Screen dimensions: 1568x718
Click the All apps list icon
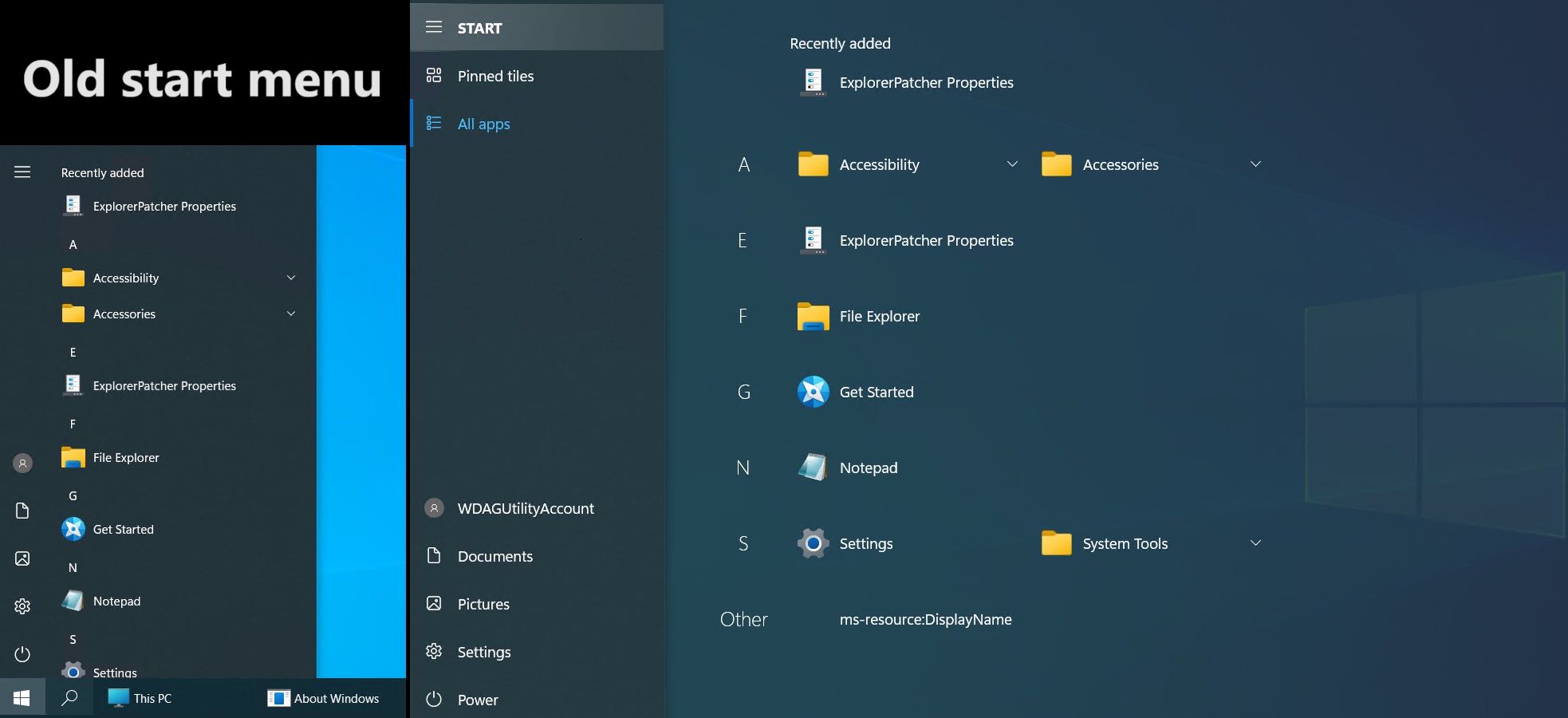pyautogui.click(x=434, y=124)
